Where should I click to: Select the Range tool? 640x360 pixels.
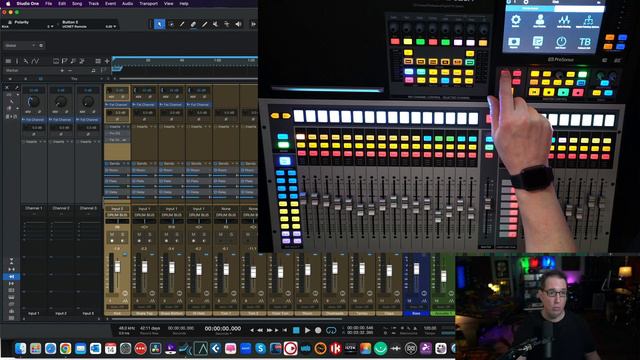pos(171,24)
